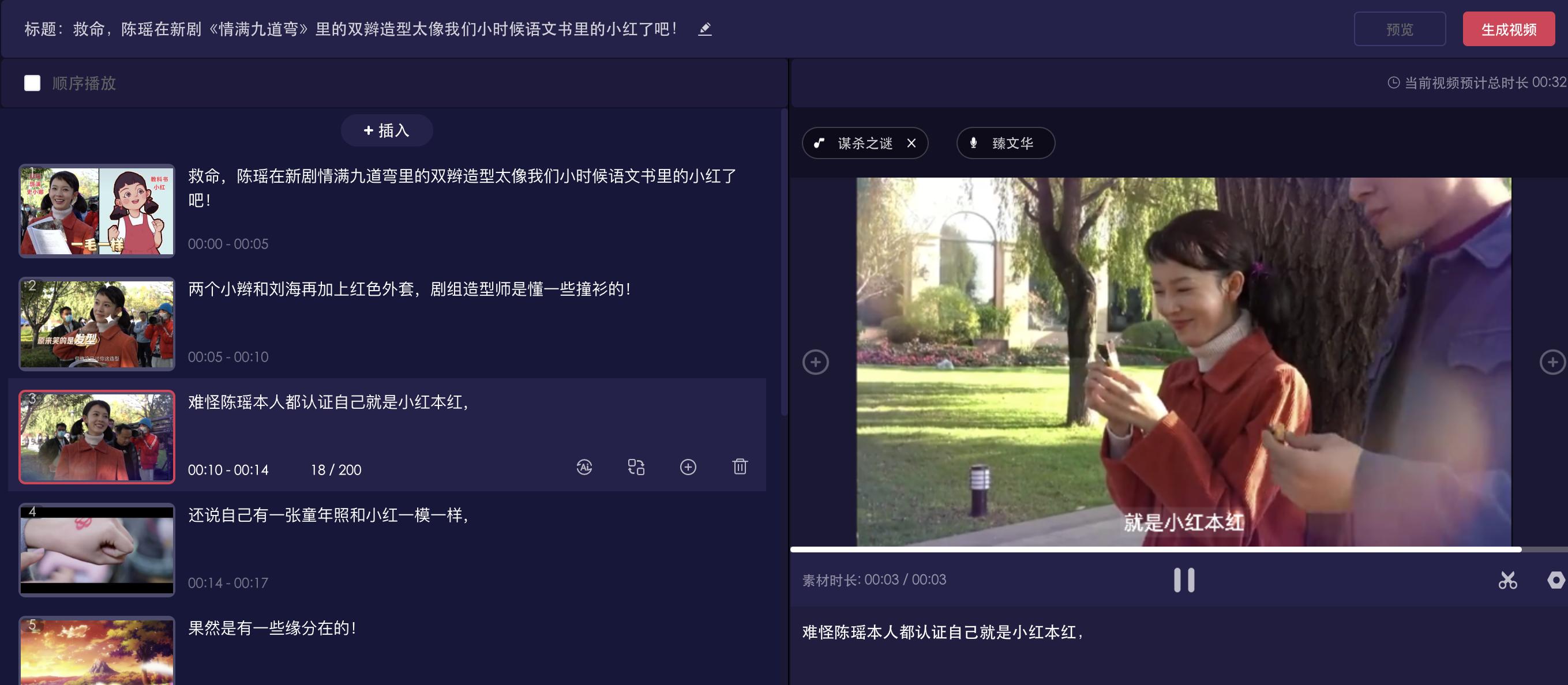Select clip 5 sunset thumbnail
This screenshot has width=1568, height=685.
click(97, 651)
